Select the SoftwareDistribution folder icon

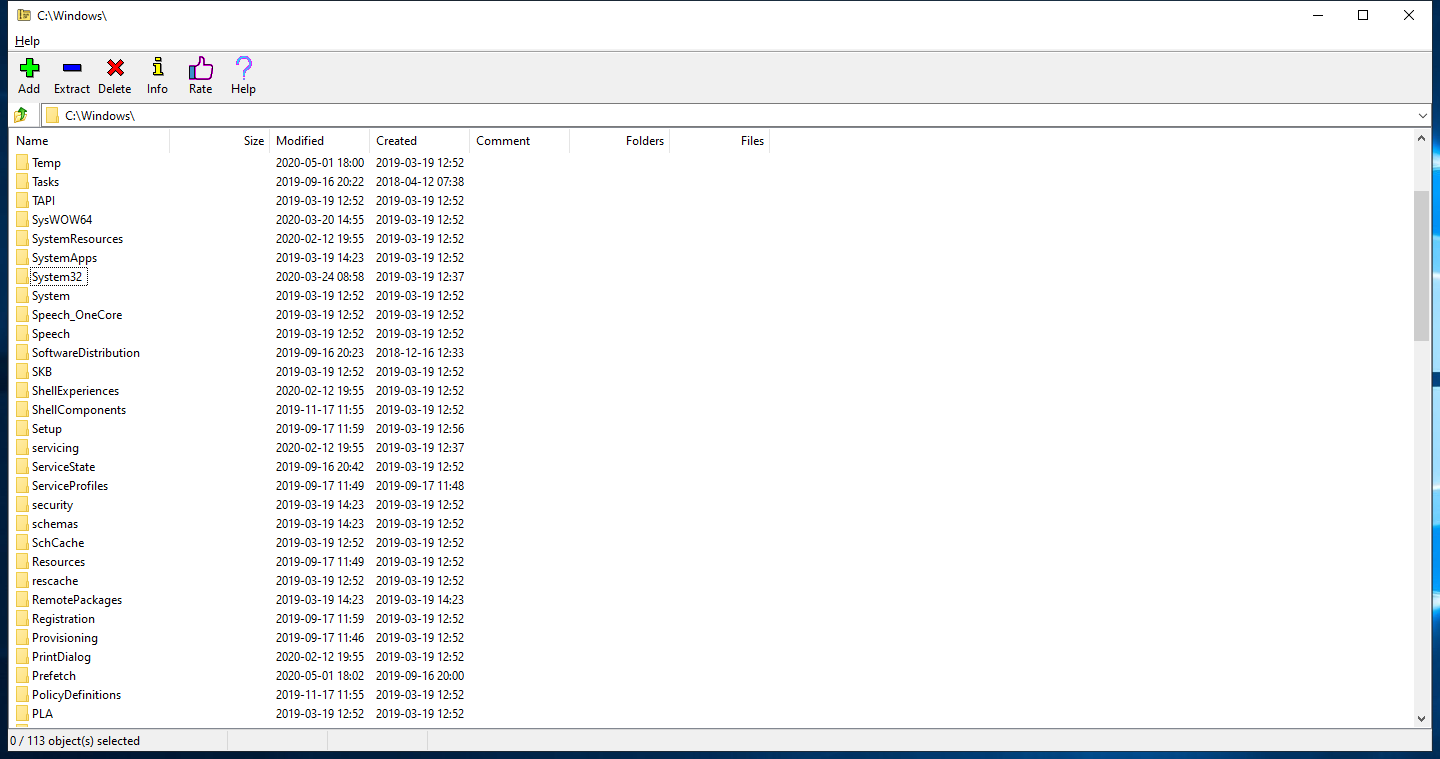22,352
